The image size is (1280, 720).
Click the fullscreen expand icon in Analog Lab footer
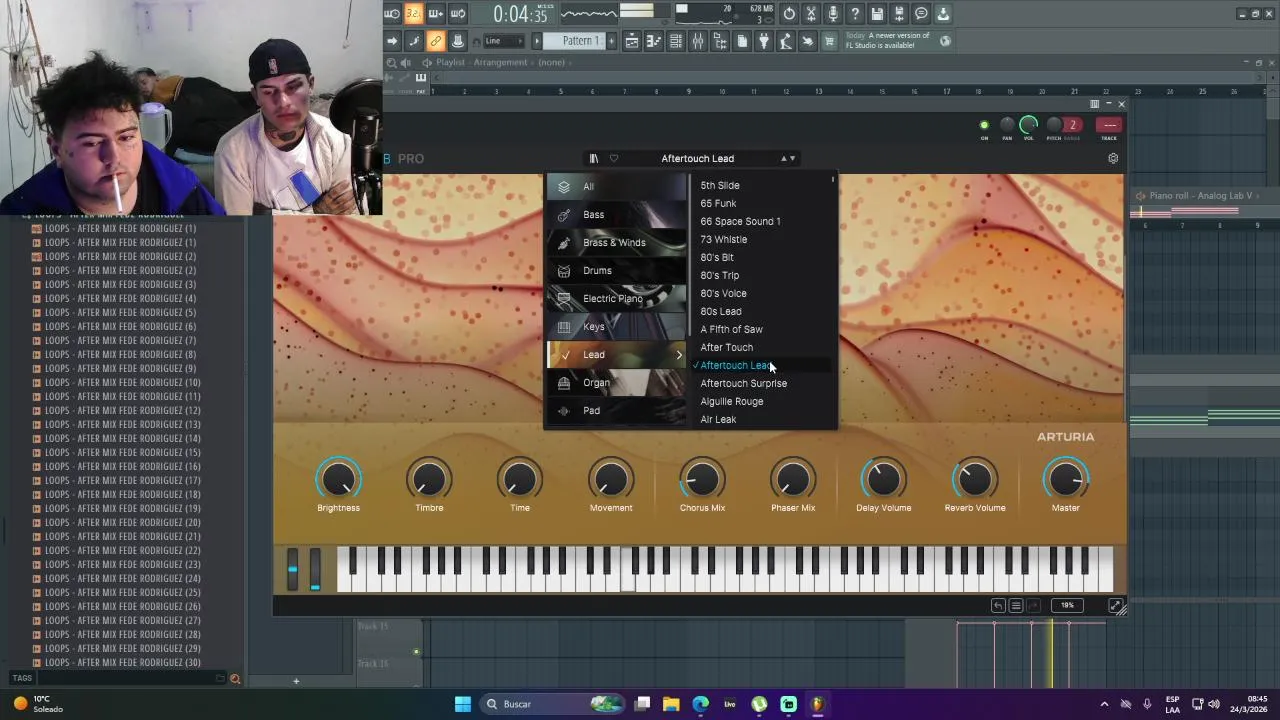(1115, 605)
